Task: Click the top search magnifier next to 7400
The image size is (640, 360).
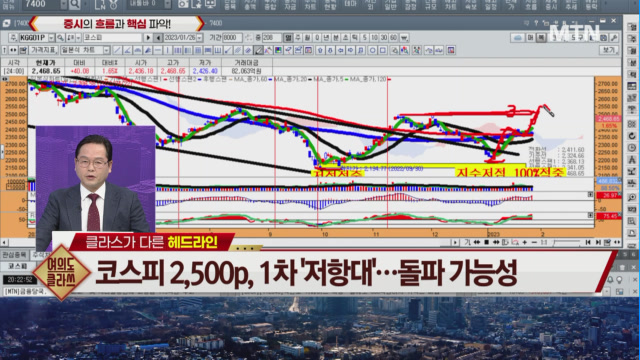Action: click(75, 4)
